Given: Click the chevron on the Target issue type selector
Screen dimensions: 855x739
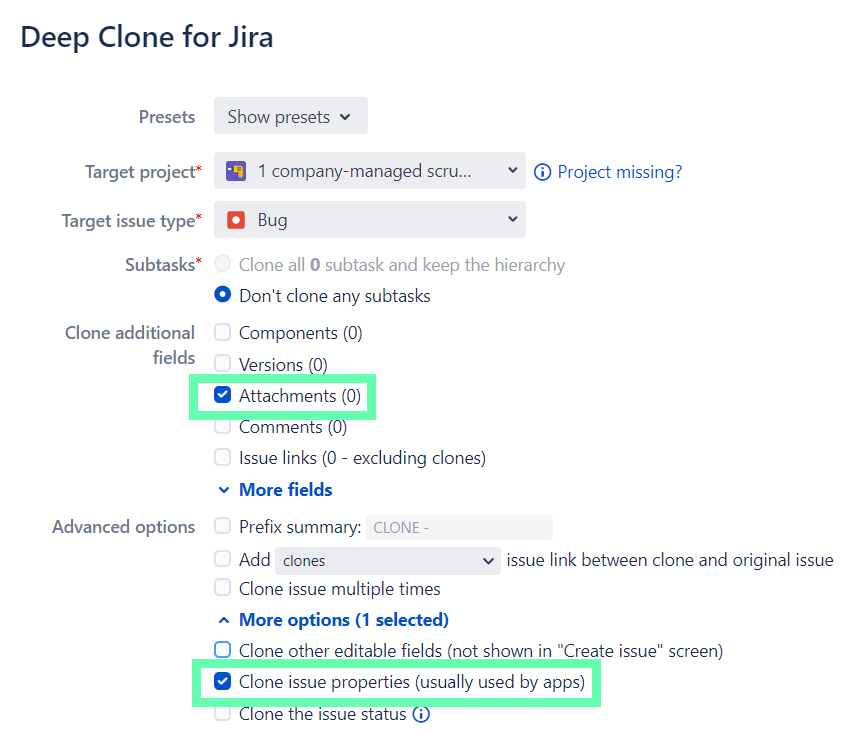Looking at the screenshot, I should pyautogui.click(x=512, y=219).
